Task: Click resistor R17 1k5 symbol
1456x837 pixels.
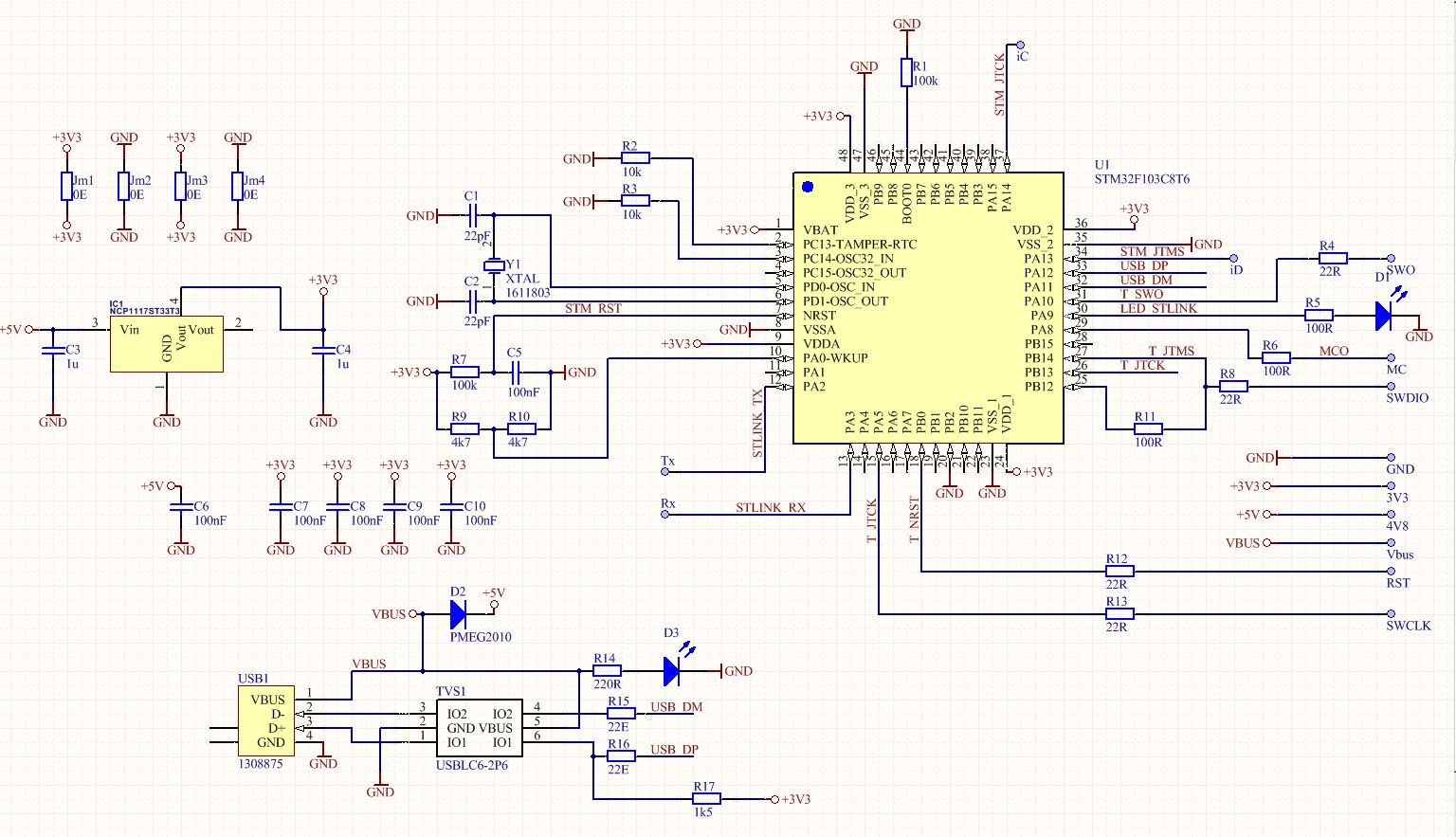Action: point(706,798)
